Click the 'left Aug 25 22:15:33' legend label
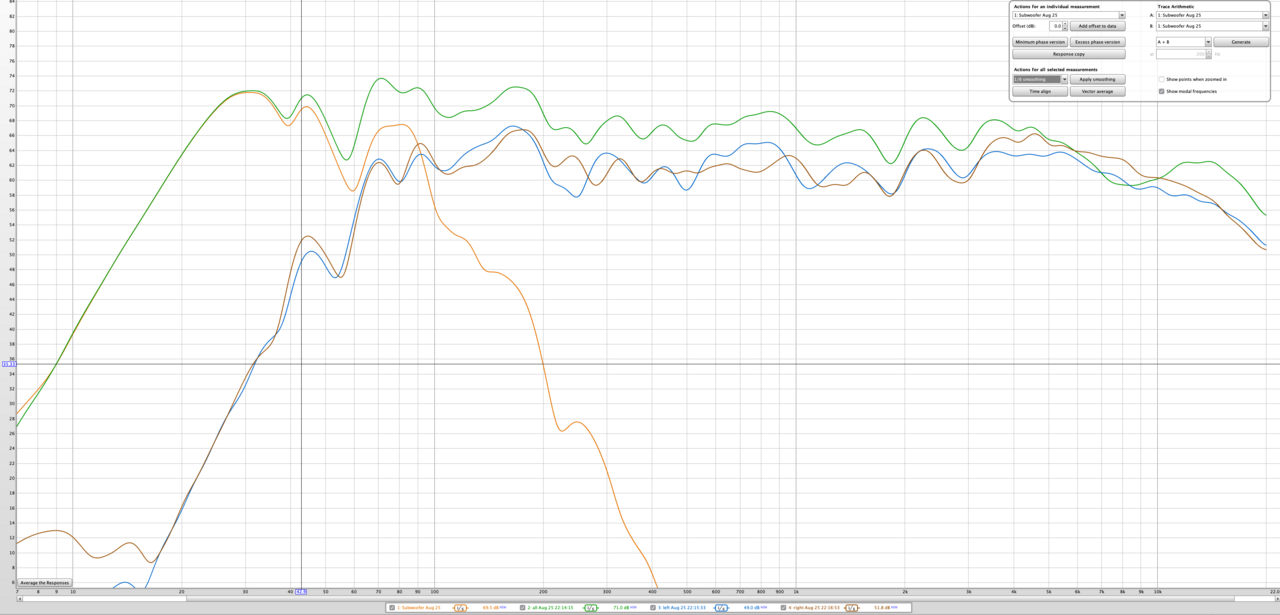 680,607
